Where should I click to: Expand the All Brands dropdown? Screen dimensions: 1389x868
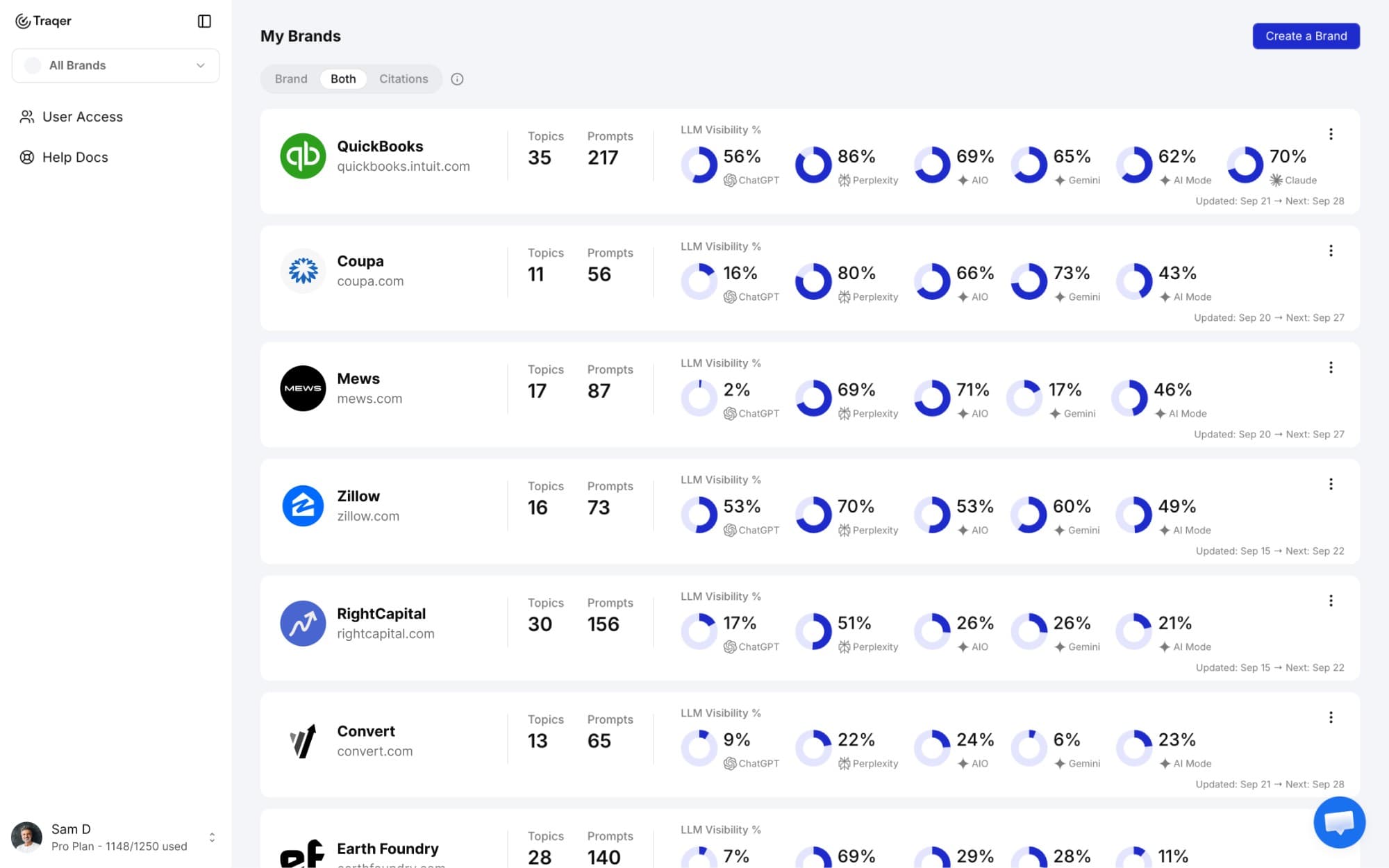(116, 65)
